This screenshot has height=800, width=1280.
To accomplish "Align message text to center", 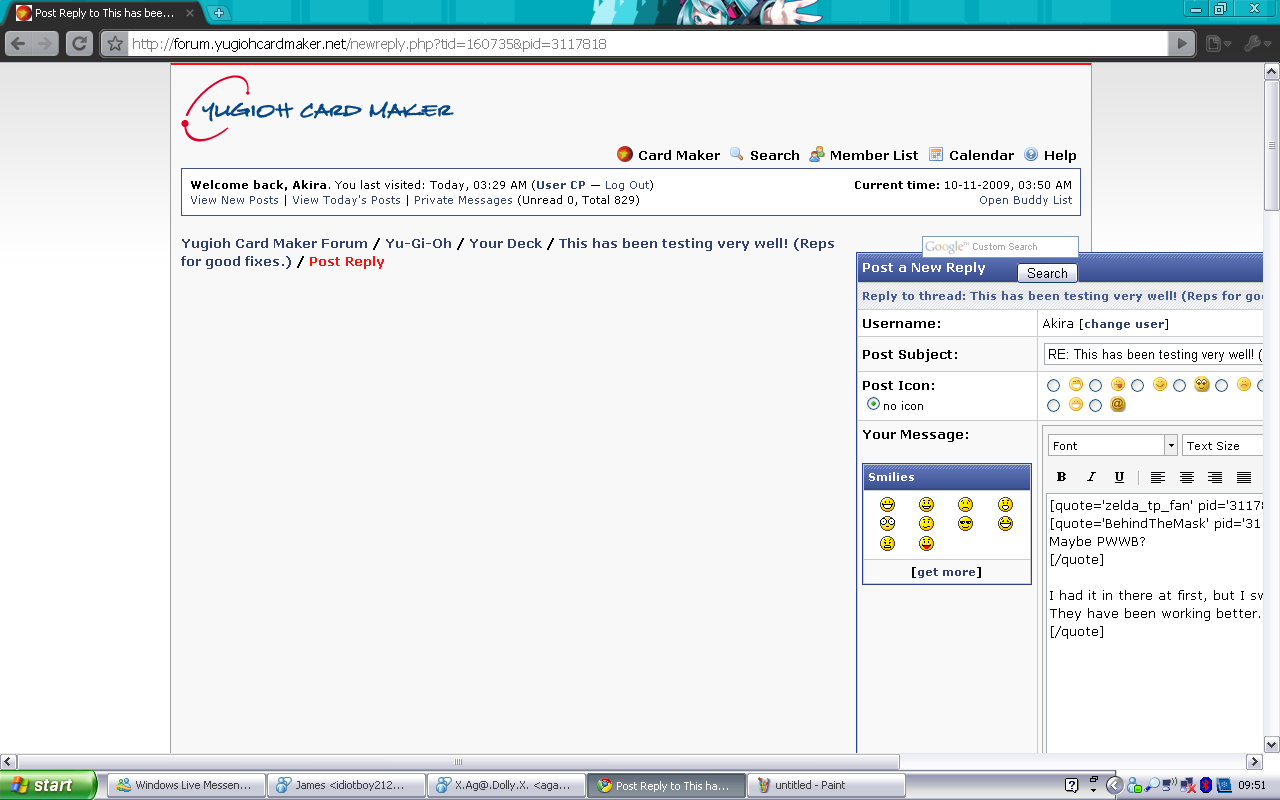I will pyautogui.click(x=1187, y=477).
